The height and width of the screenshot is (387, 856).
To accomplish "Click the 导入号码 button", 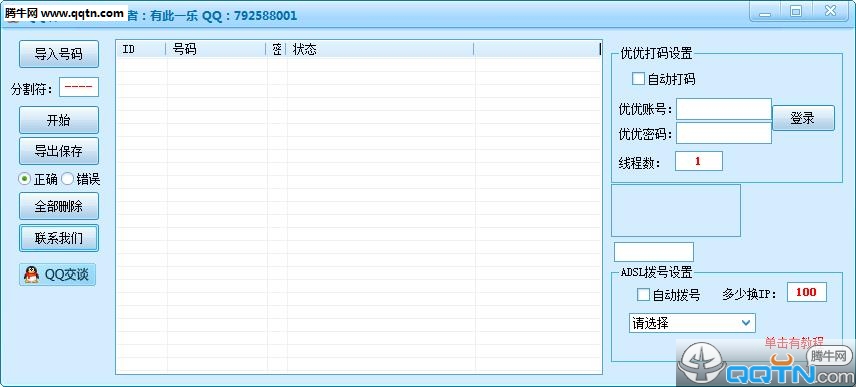I will [x=59, y=54].
